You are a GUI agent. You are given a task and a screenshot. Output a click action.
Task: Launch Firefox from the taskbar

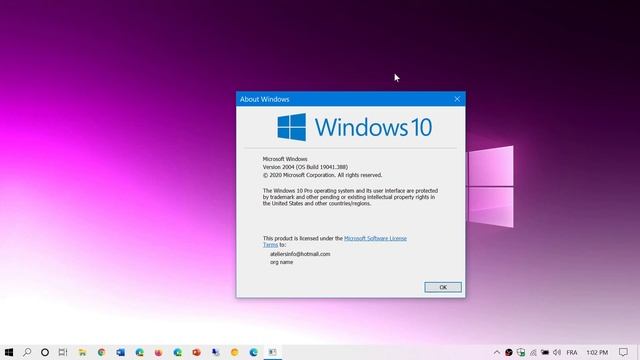coord(158,352)
